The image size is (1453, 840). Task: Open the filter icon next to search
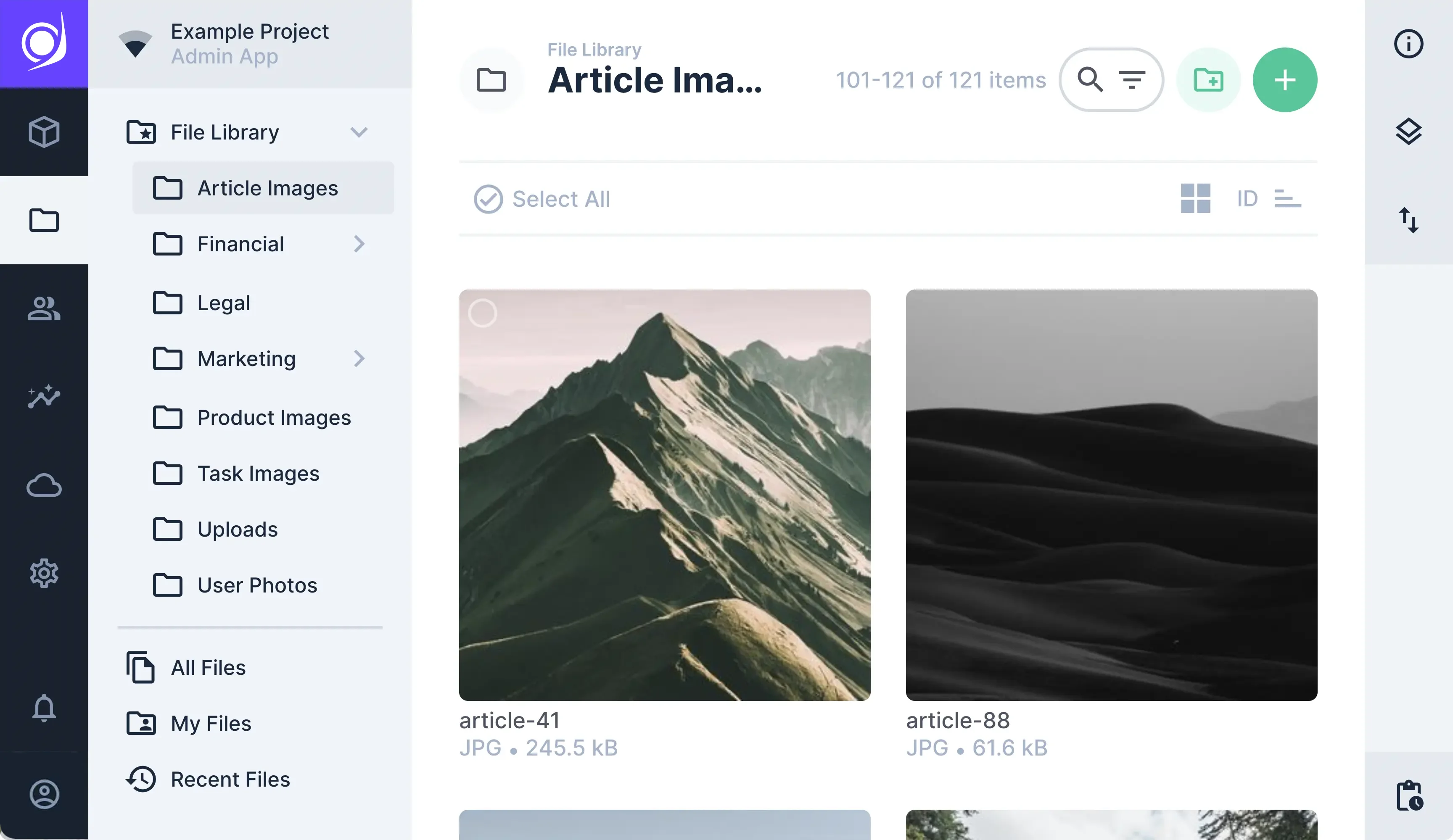point(1132,79)
